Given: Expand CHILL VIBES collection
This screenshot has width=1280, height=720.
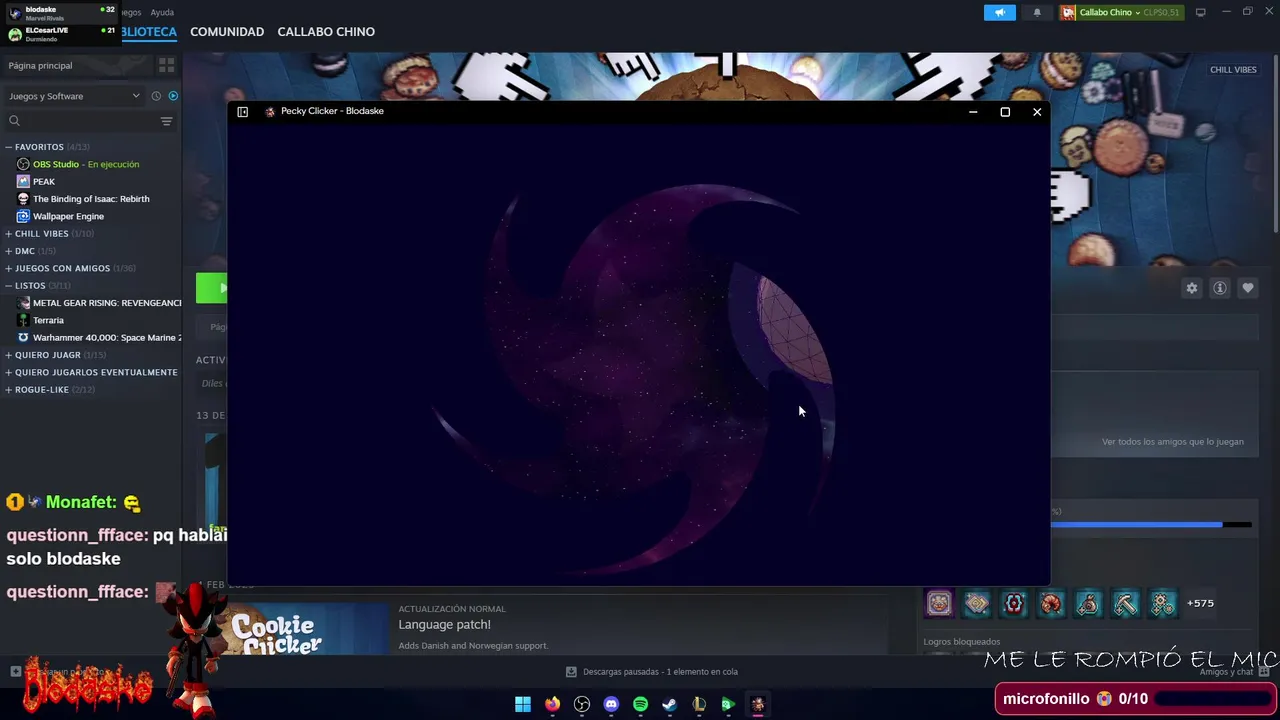Looking at the screenshot, I should (9, 234).
